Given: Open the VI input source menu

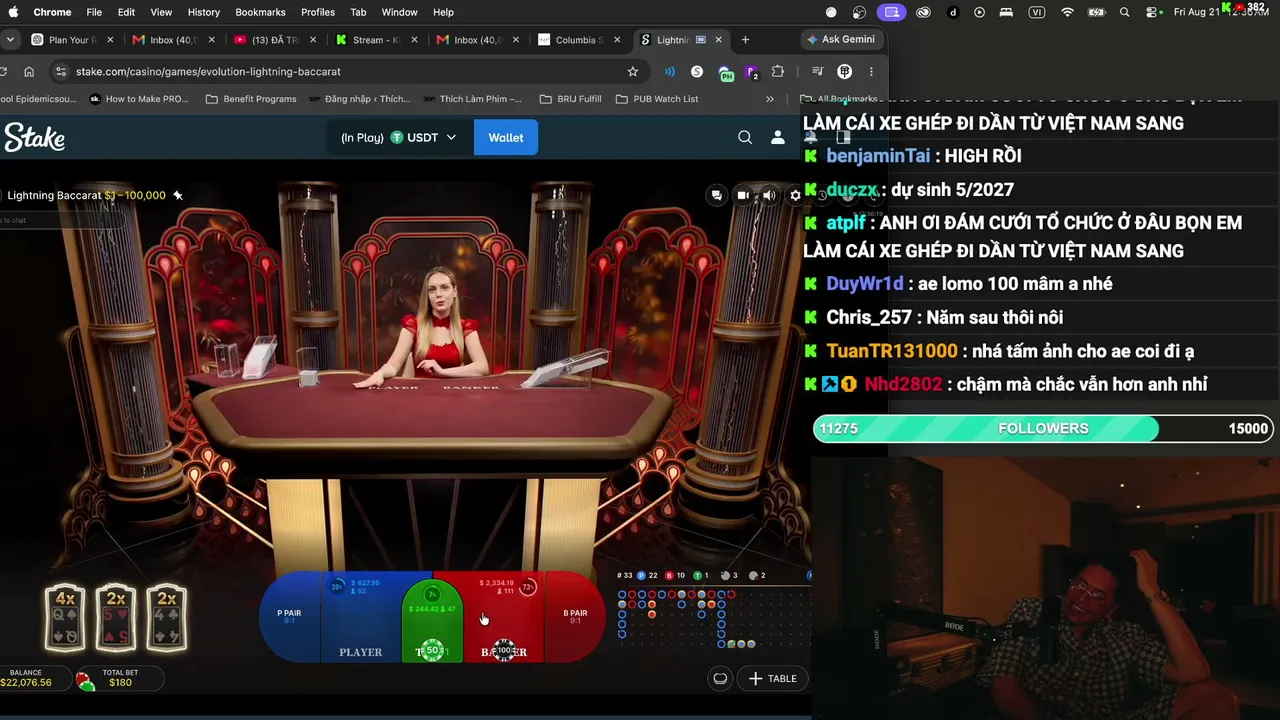Looking at the screenshot, I should click(x=1037, y=12).
